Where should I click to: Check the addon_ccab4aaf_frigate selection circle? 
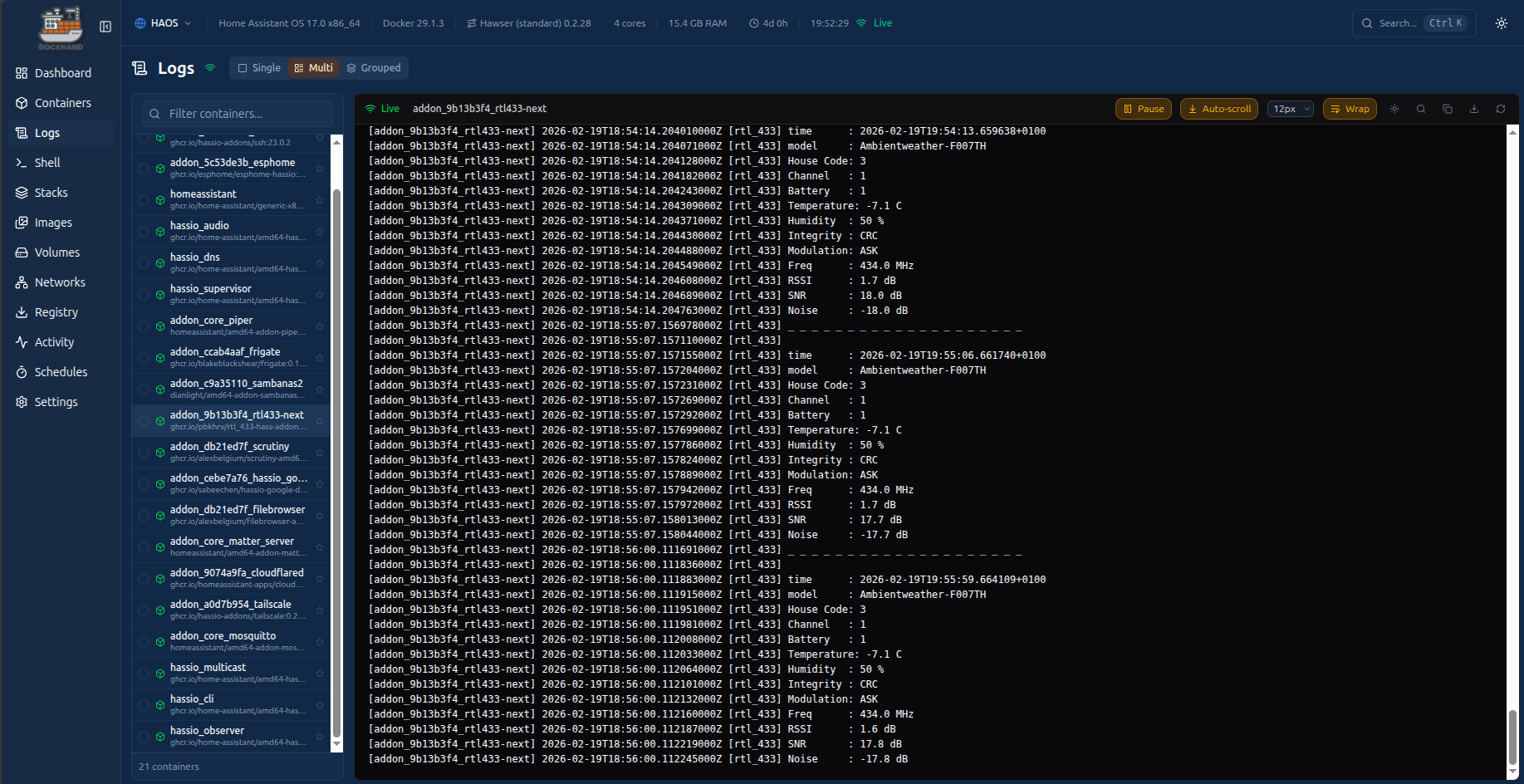click(144, 358)
